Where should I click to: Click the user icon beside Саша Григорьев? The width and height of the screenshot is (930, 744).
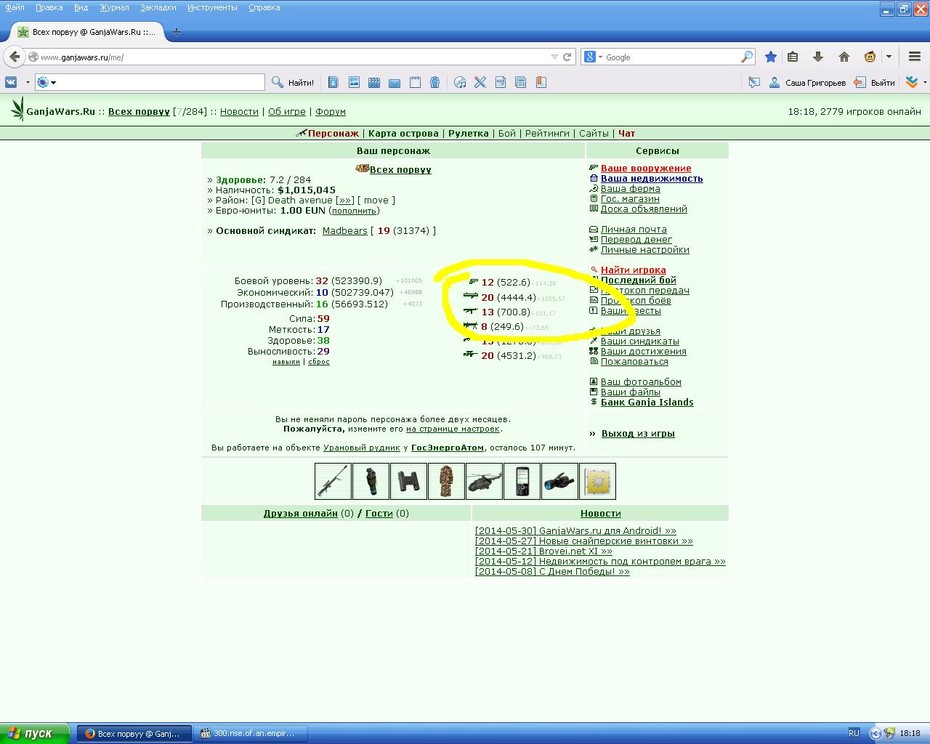774,82
